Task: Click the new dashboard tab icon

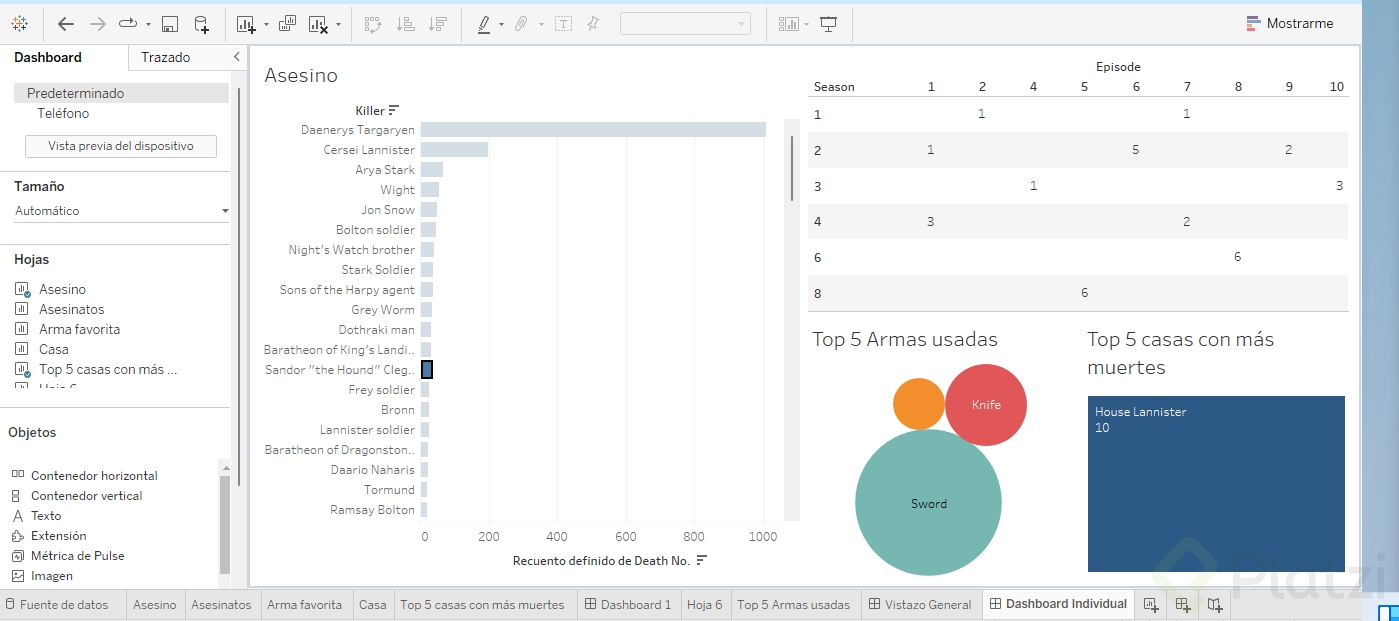Action: click(x=1183, y=604)
